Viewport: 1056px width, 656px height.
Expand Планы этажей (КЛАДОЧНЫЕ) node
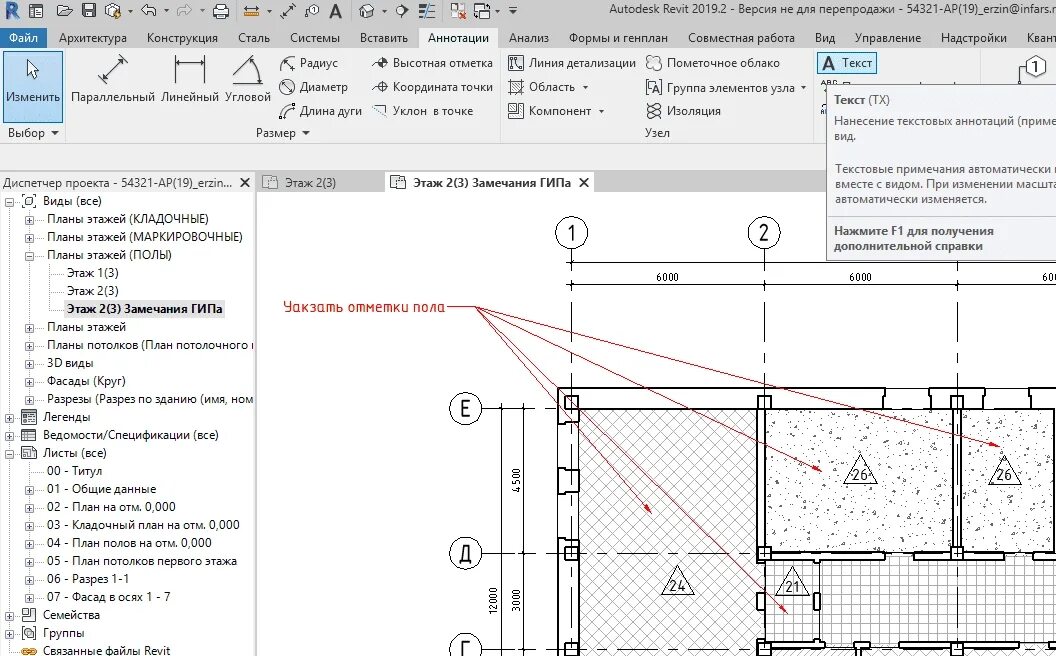pos(30,220)
